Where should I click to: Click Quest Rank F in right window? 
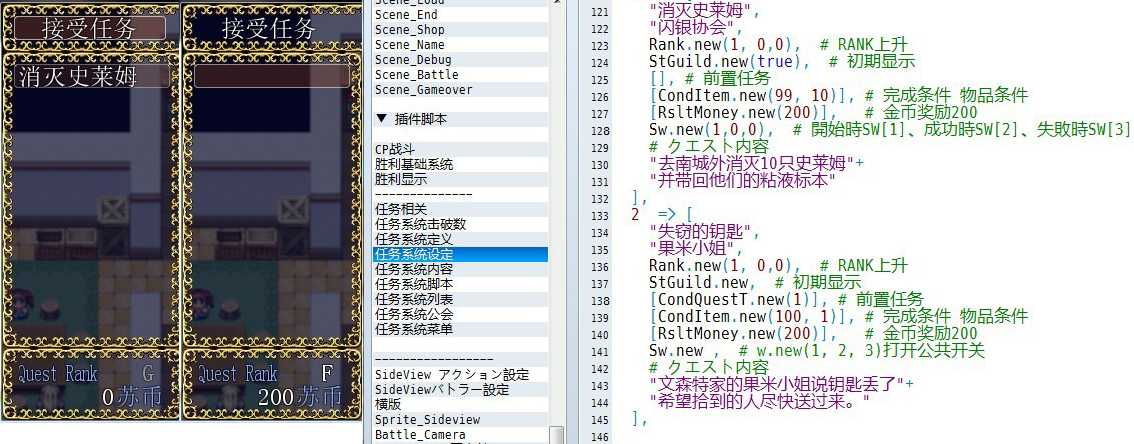(266, 374)
